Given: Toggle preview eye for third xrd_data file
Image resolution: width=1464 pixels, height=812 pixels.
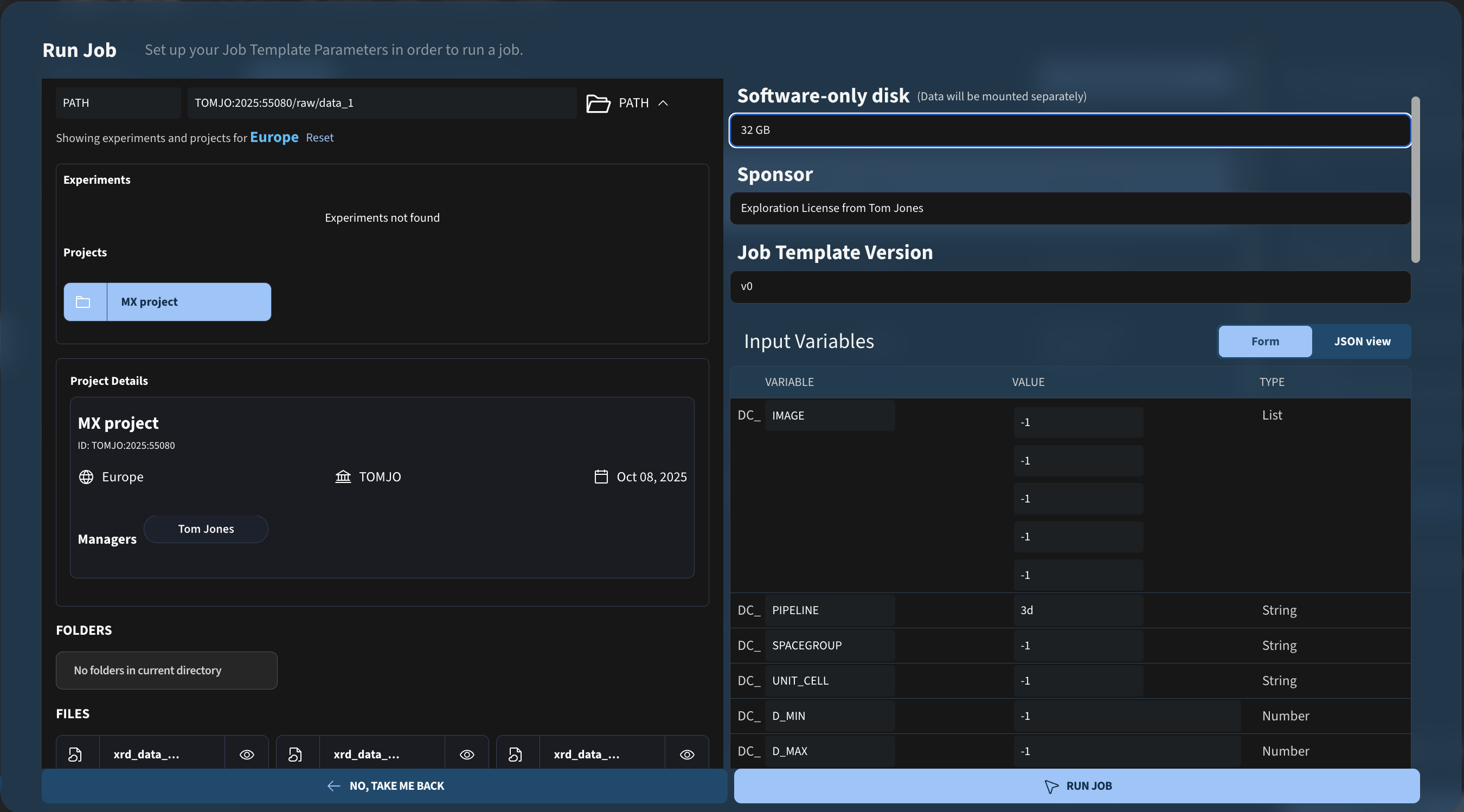Looking at the screenshot, I should (x=686, y=754).
